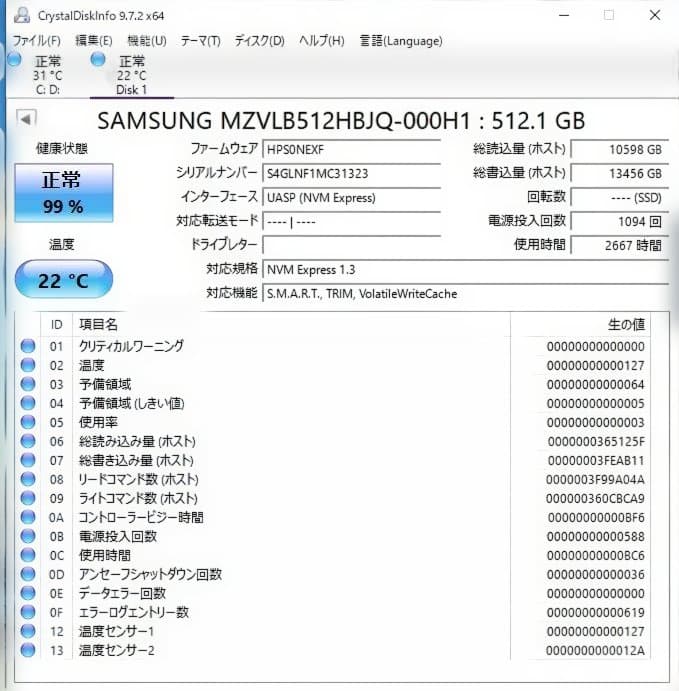Click status indicator for 04 予備領域 (しきい値)
Image resolution: width=679 pixels, height=691 pixels.
[x=28, y=403]
